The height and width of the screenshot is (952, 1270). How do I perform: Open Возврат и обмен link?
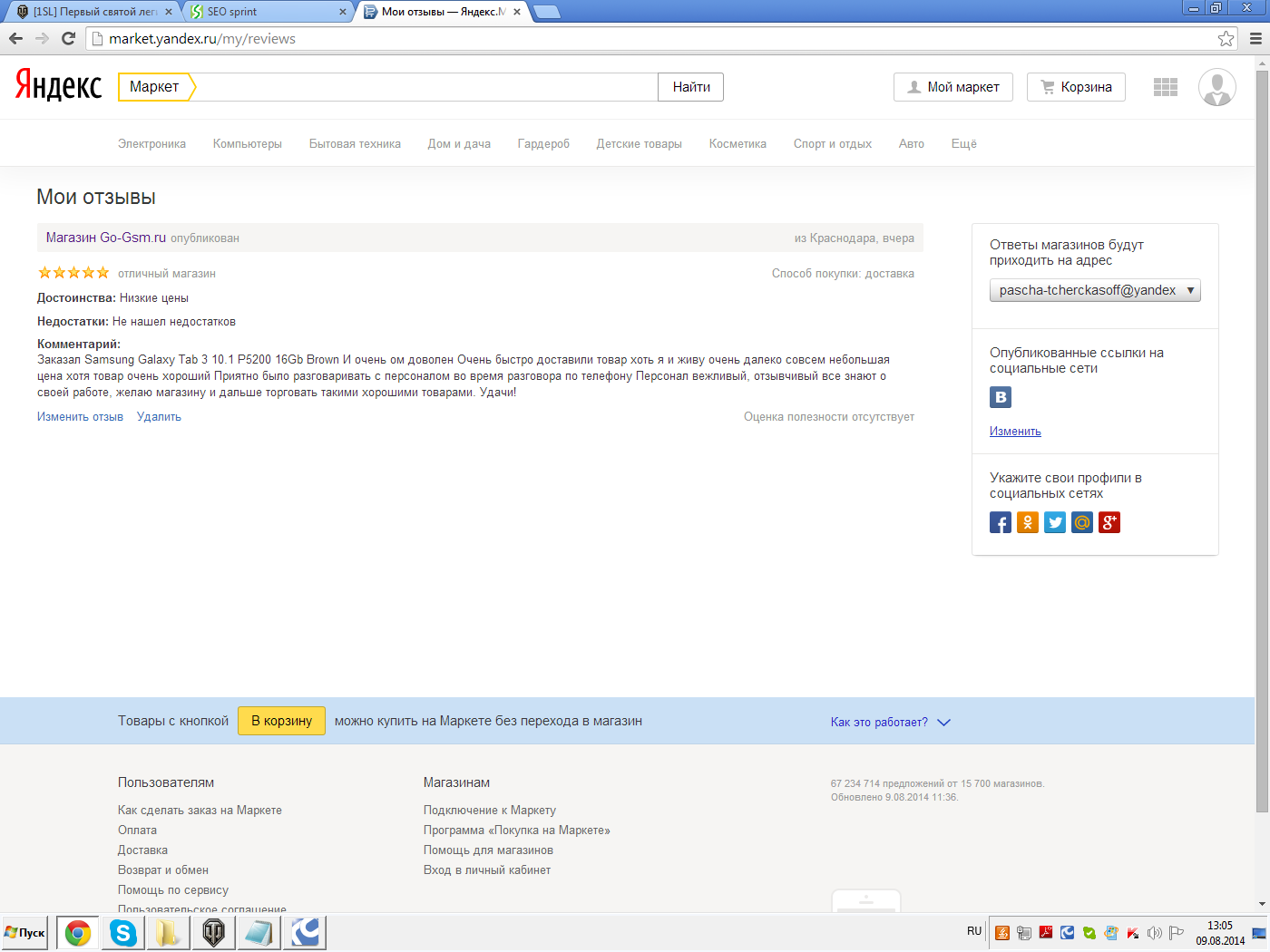(x=163, y=870)
